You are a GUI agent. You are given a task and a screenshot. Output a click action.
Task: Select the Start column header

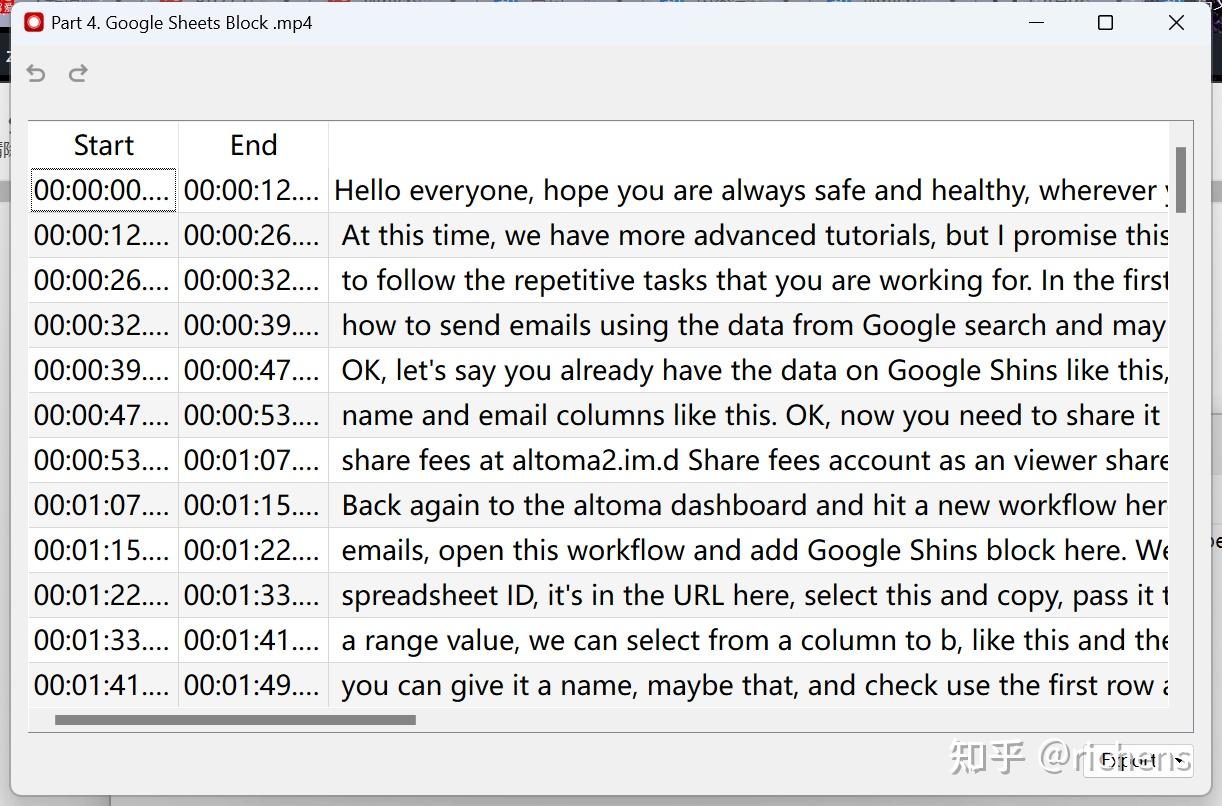pyautogui.click(x=103, y=145)
